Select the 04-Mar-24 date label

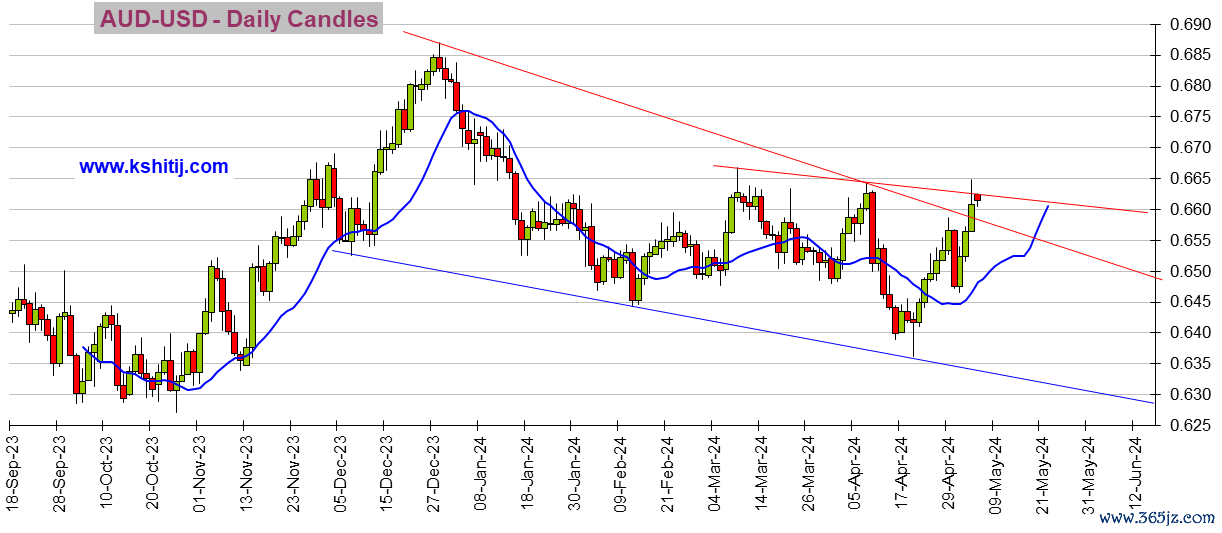tap(716, 475)
